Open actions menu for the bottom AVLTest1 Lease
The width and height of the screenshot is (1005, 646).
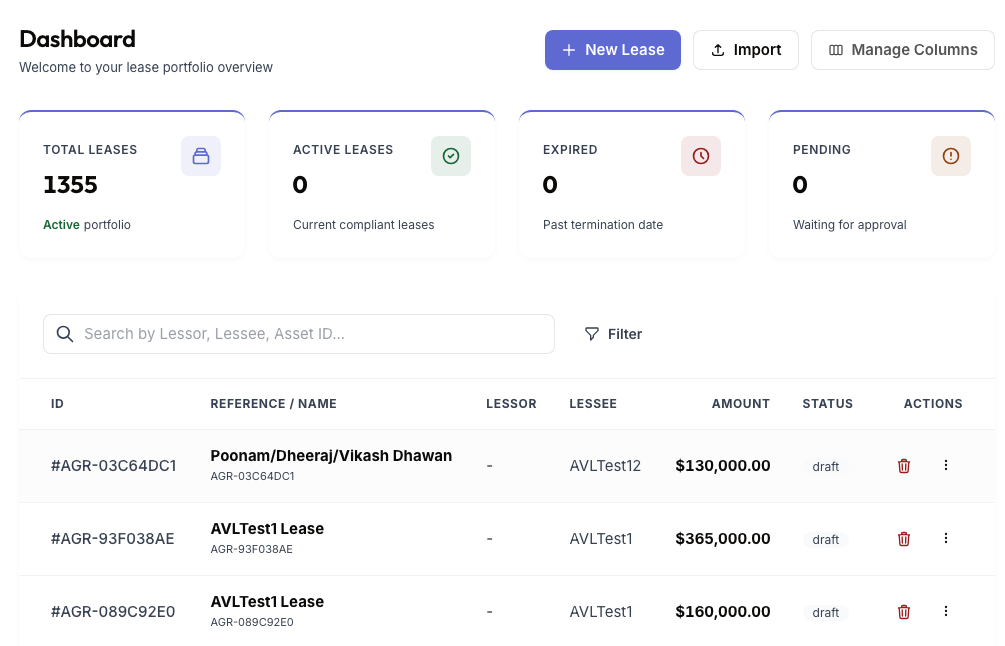[946, 612]
